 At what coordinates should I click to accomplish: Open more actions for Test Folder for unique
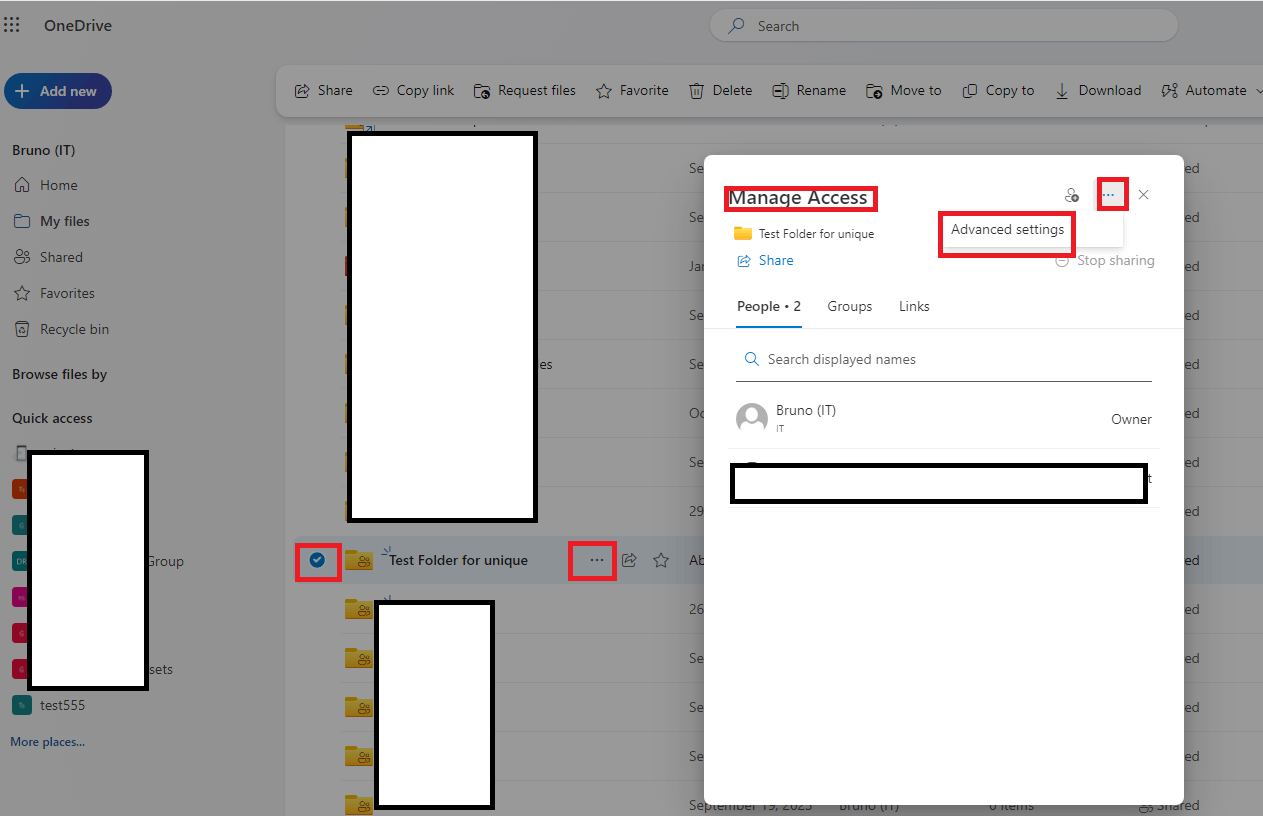click(597, 560)
